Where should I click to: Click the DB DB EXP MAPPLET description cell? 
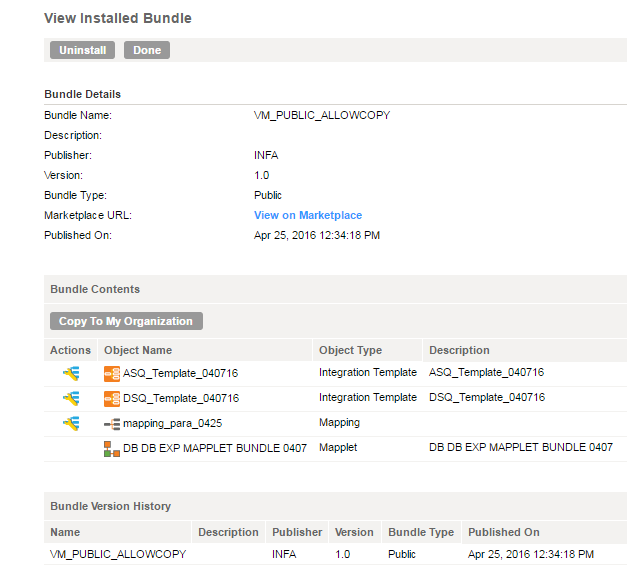[x=521, y=447]
